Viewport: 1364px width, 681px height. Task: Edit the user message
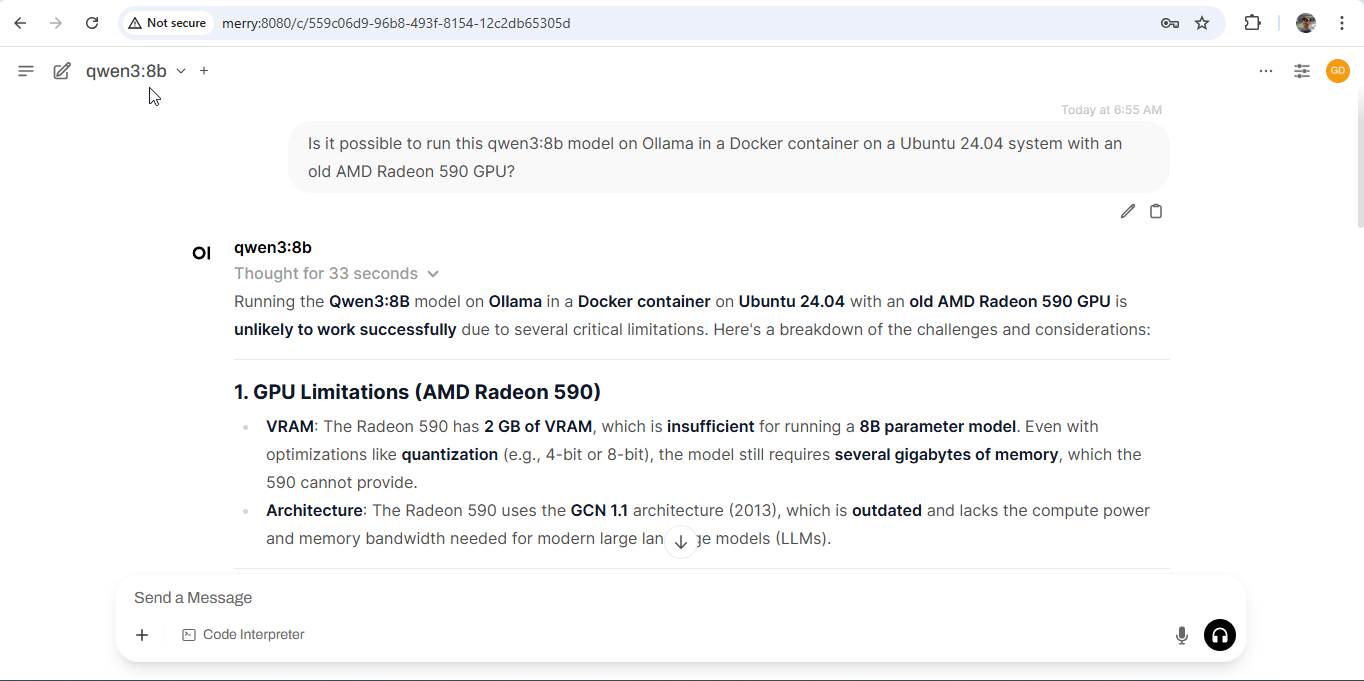[x=1128, y=211]
